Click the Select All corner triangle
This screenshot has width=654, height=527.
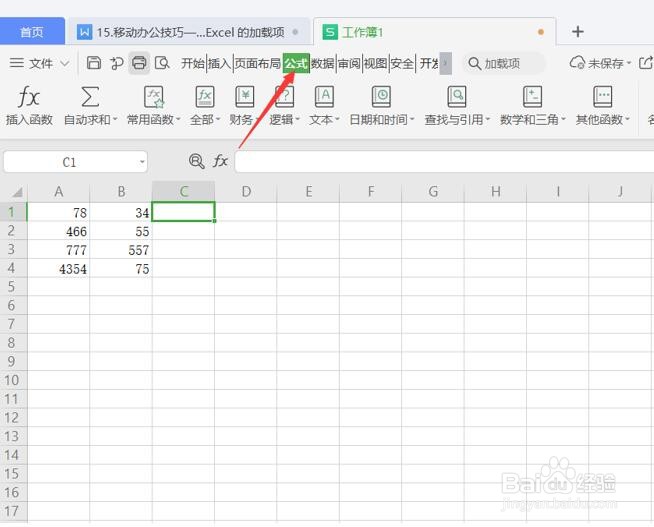[17, 192]
